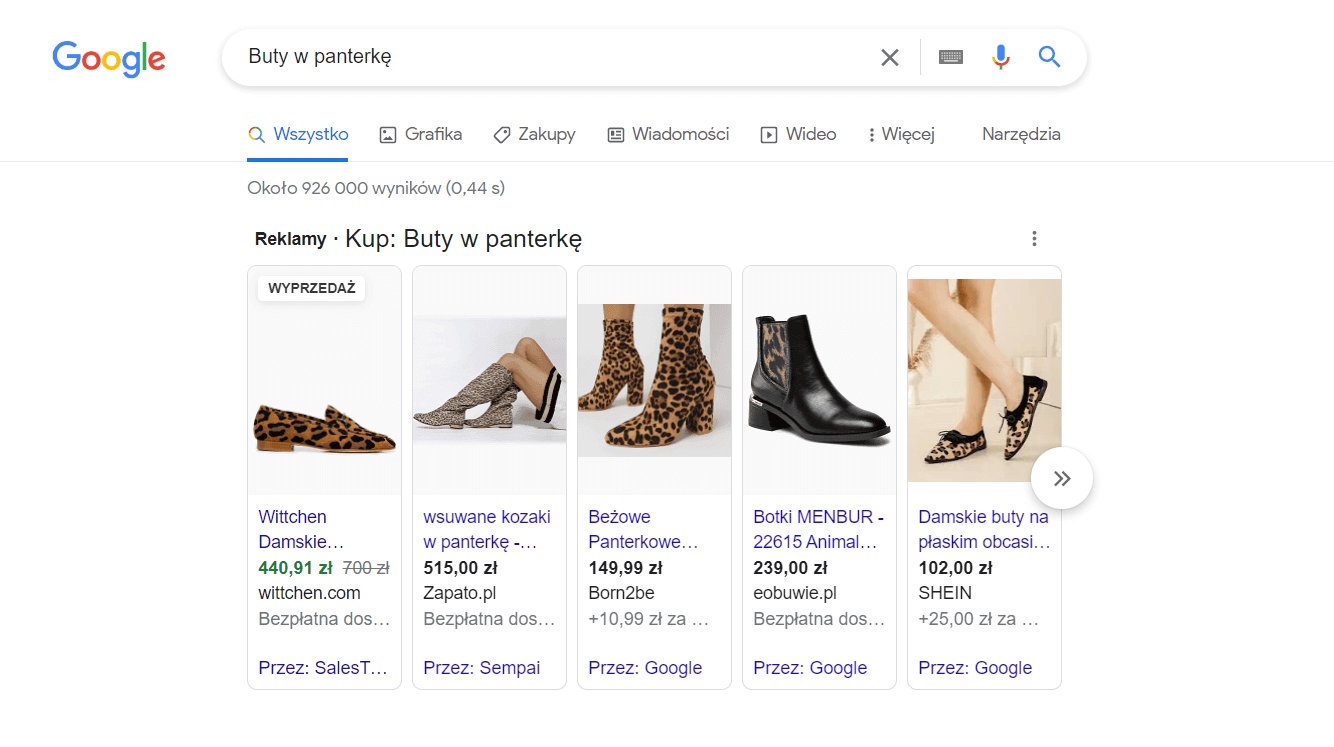Screen dimensions: 1334x747
Task: Click the 'Reklamy' label
Action: [x=290, y=239]
